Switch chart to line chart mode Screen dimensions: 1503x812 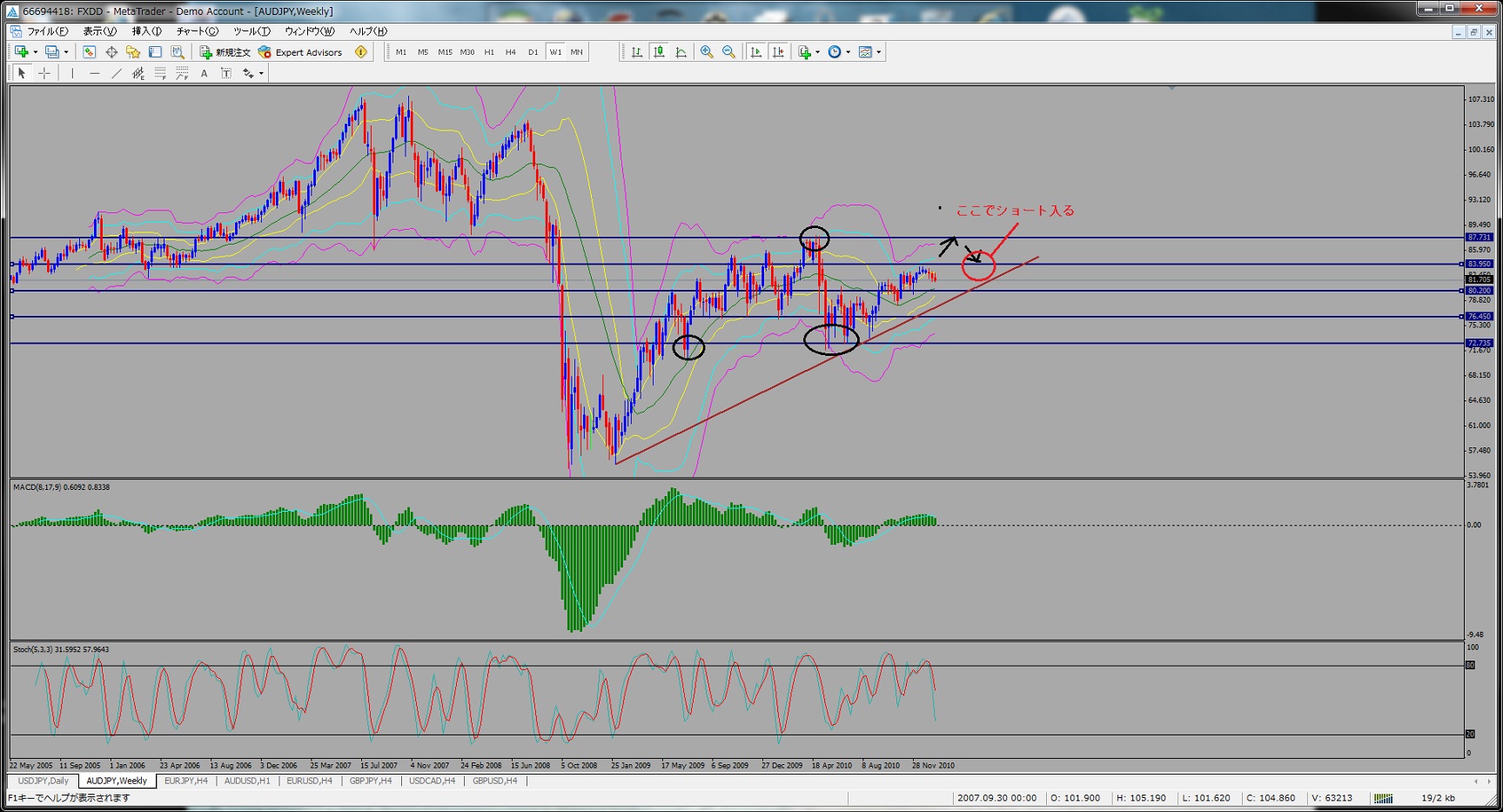[x=681, y=52]
